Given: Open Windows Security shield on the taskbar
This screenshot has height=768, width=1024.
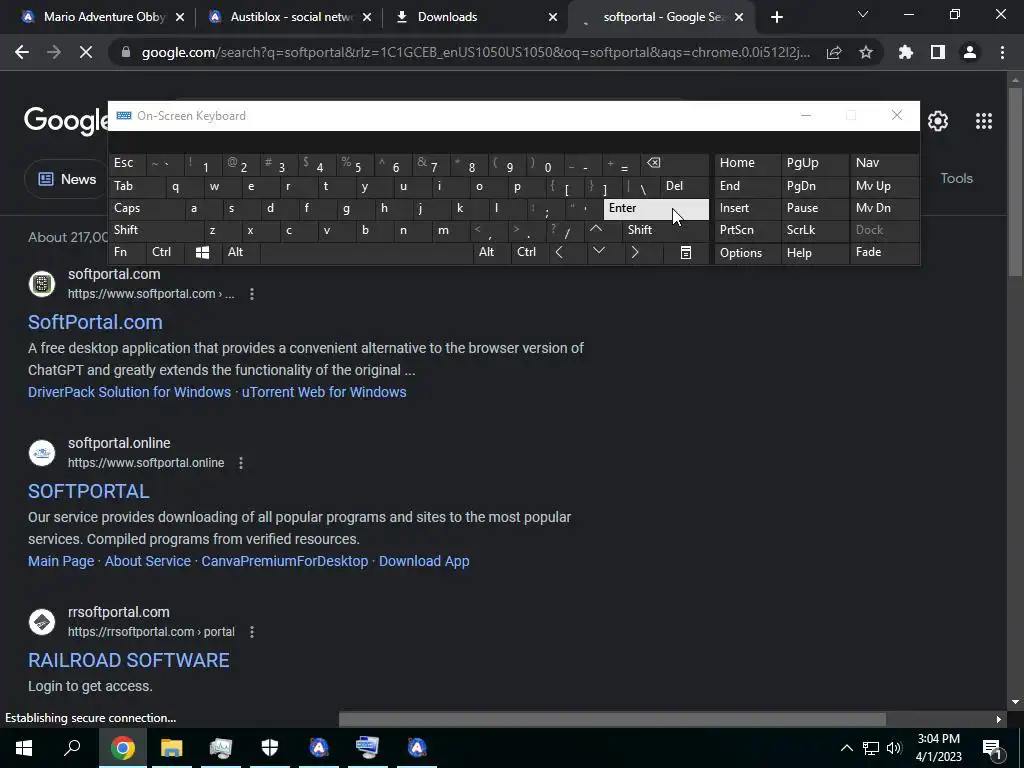Looking at the screenshot, I should tap(270, 748).
